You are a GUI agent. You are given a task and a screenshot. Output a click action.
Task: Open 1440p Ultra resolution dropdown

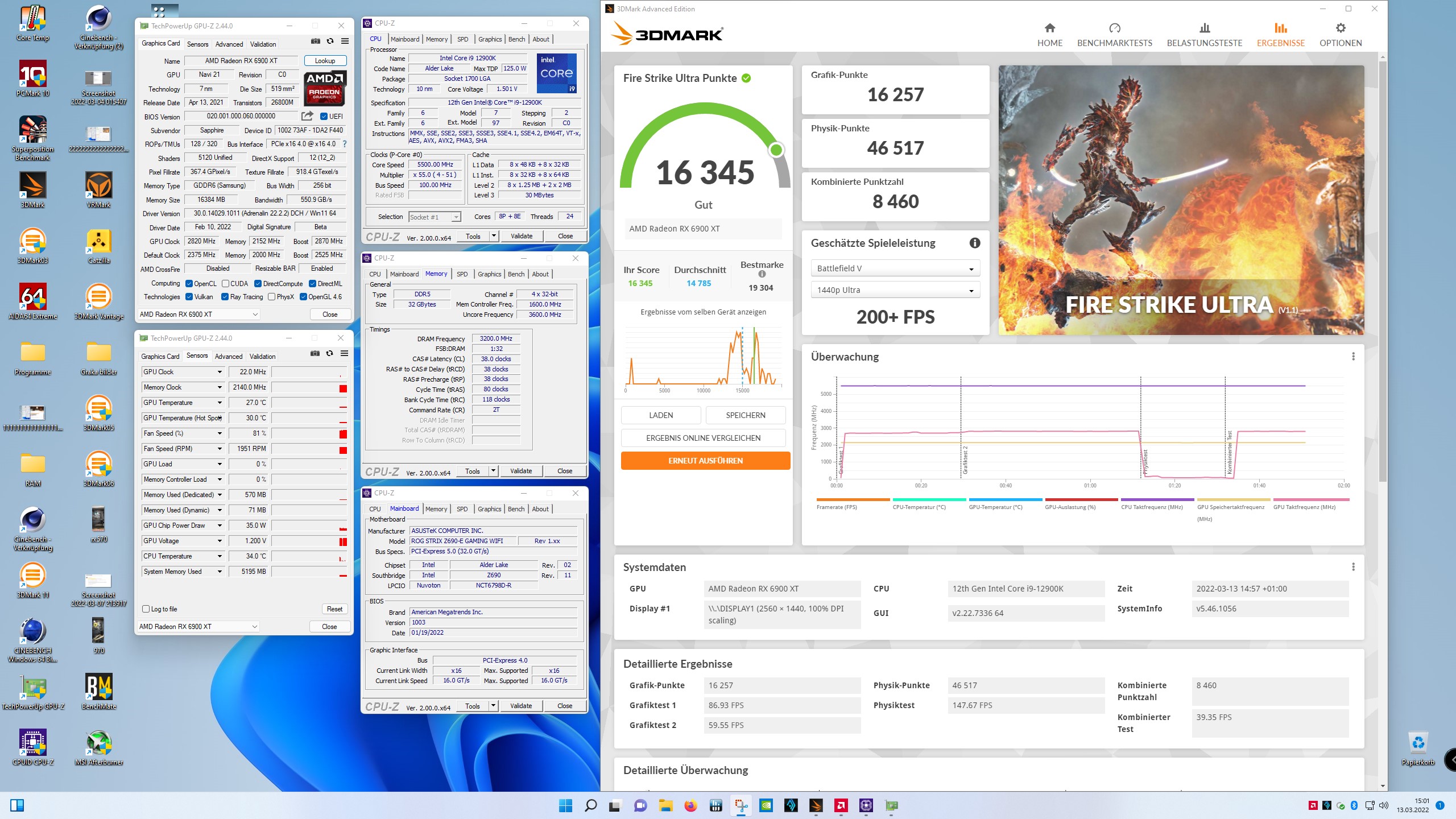coord(895,290)
